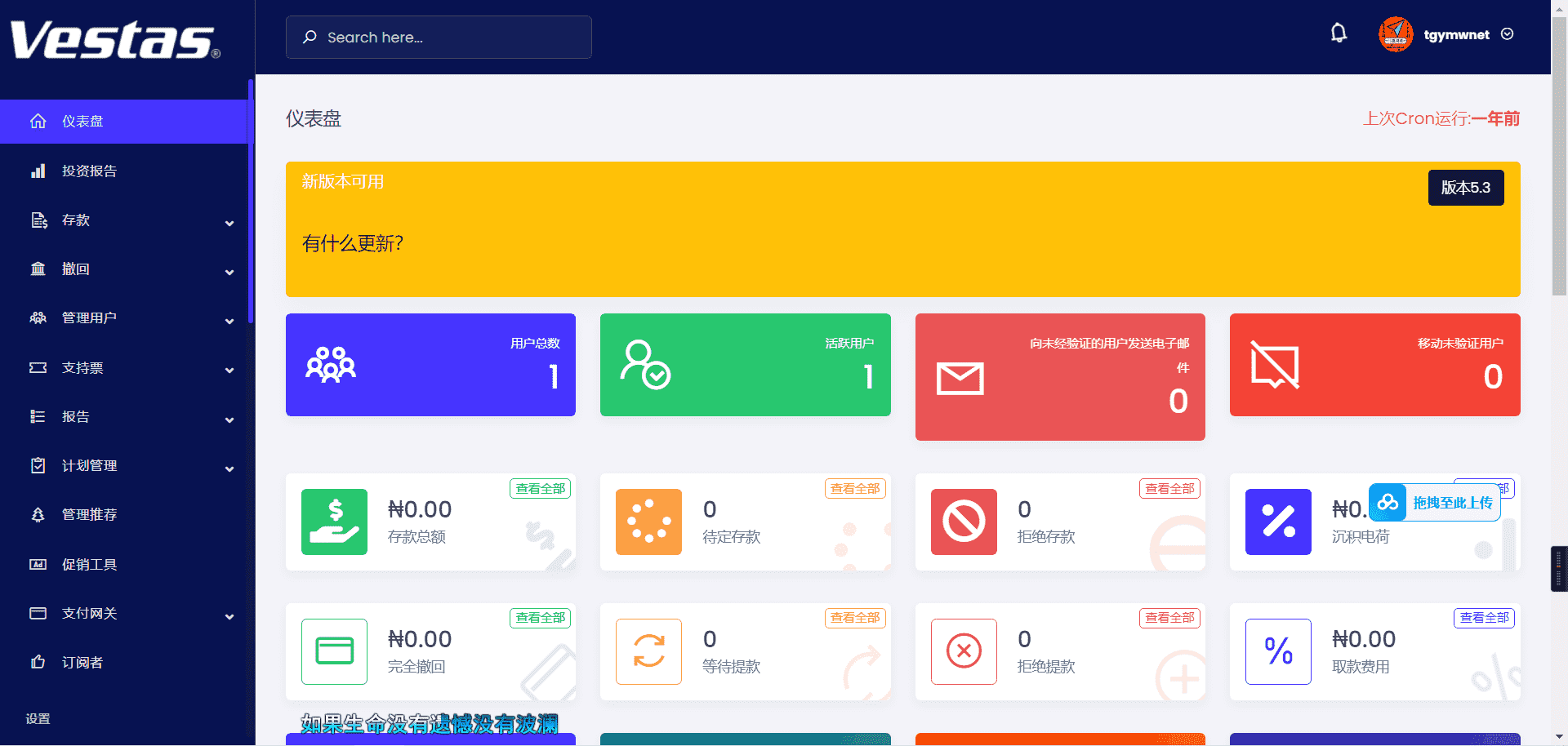1568x746 pixels.
Task: Click the envelope icon on red card
Action: (x=960, y=379)
